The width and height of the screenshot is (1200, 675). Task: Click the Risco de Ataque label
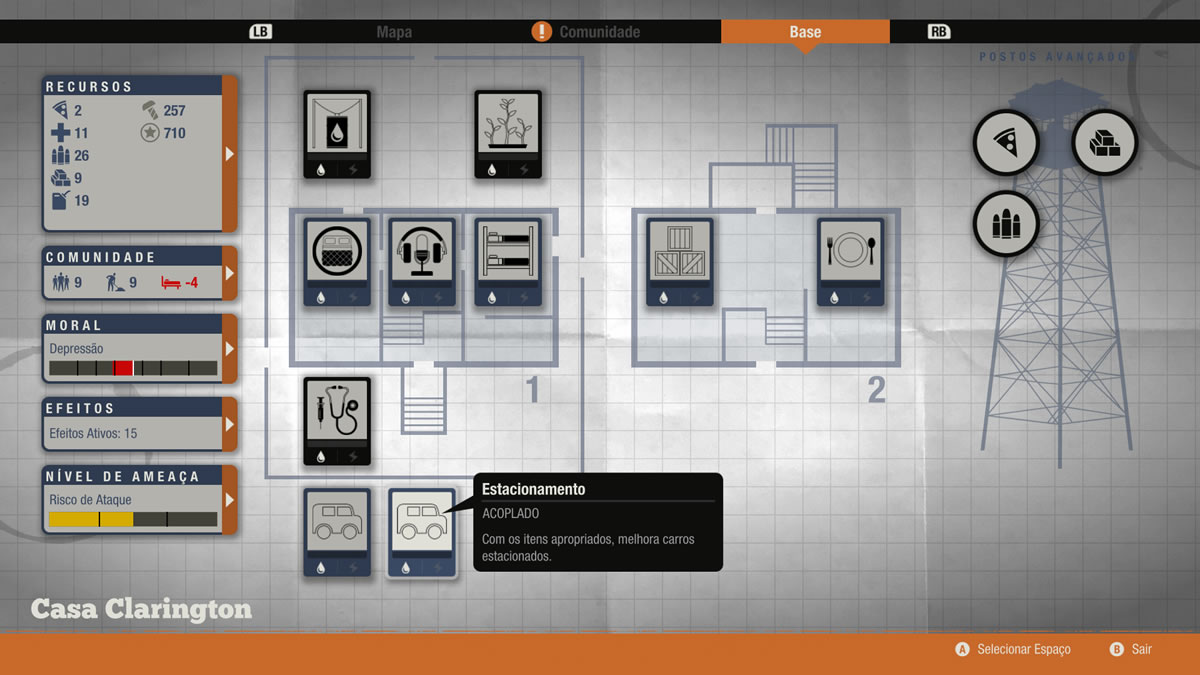coord(90,500)
